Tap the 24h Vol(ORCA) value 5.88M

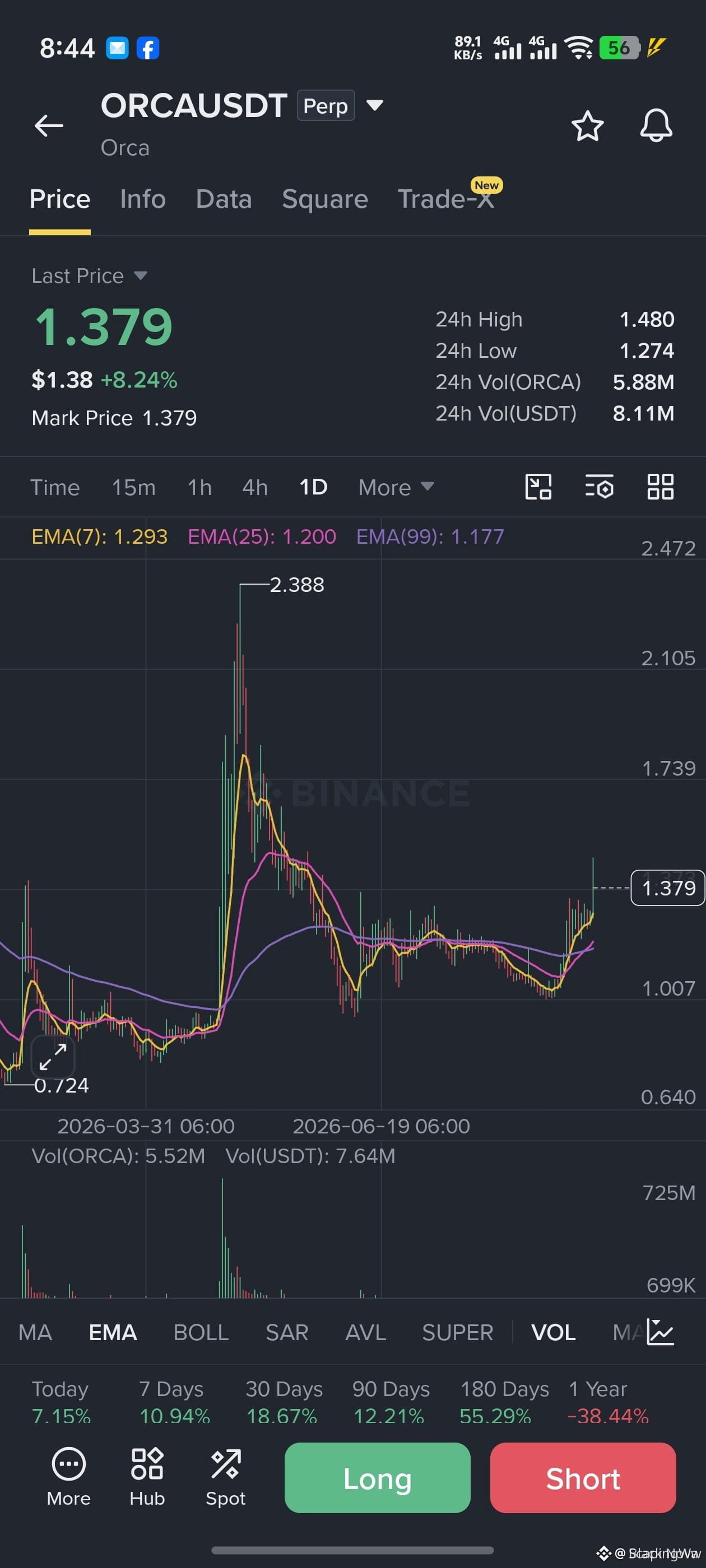click(x=643, y=382)
